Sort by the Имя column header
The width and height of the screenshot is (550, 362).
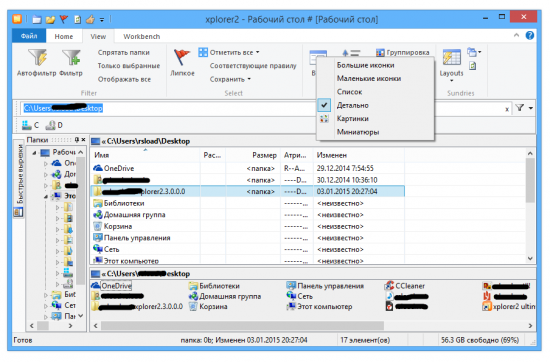click(x=145, y=155)
